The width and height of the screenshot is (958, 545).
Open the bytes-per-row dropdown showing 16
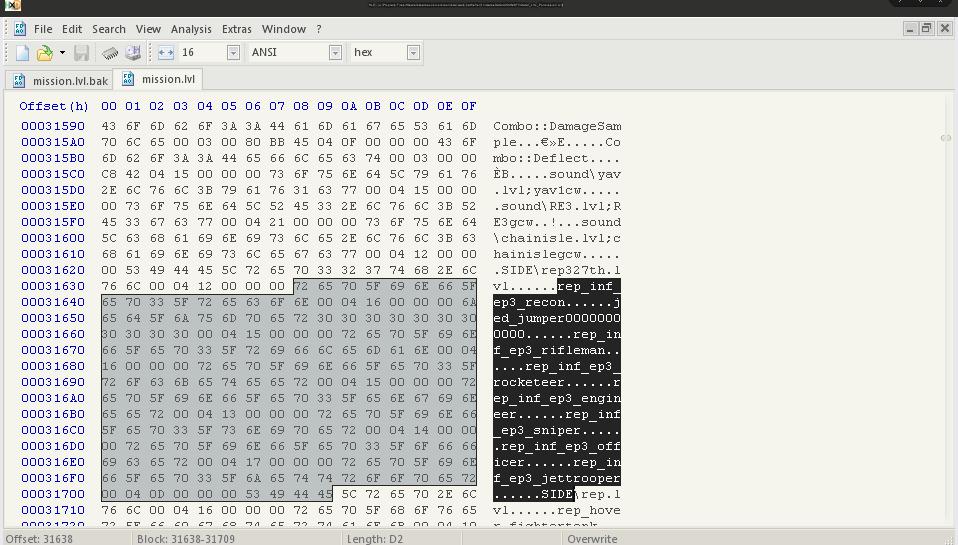point(233,53)
